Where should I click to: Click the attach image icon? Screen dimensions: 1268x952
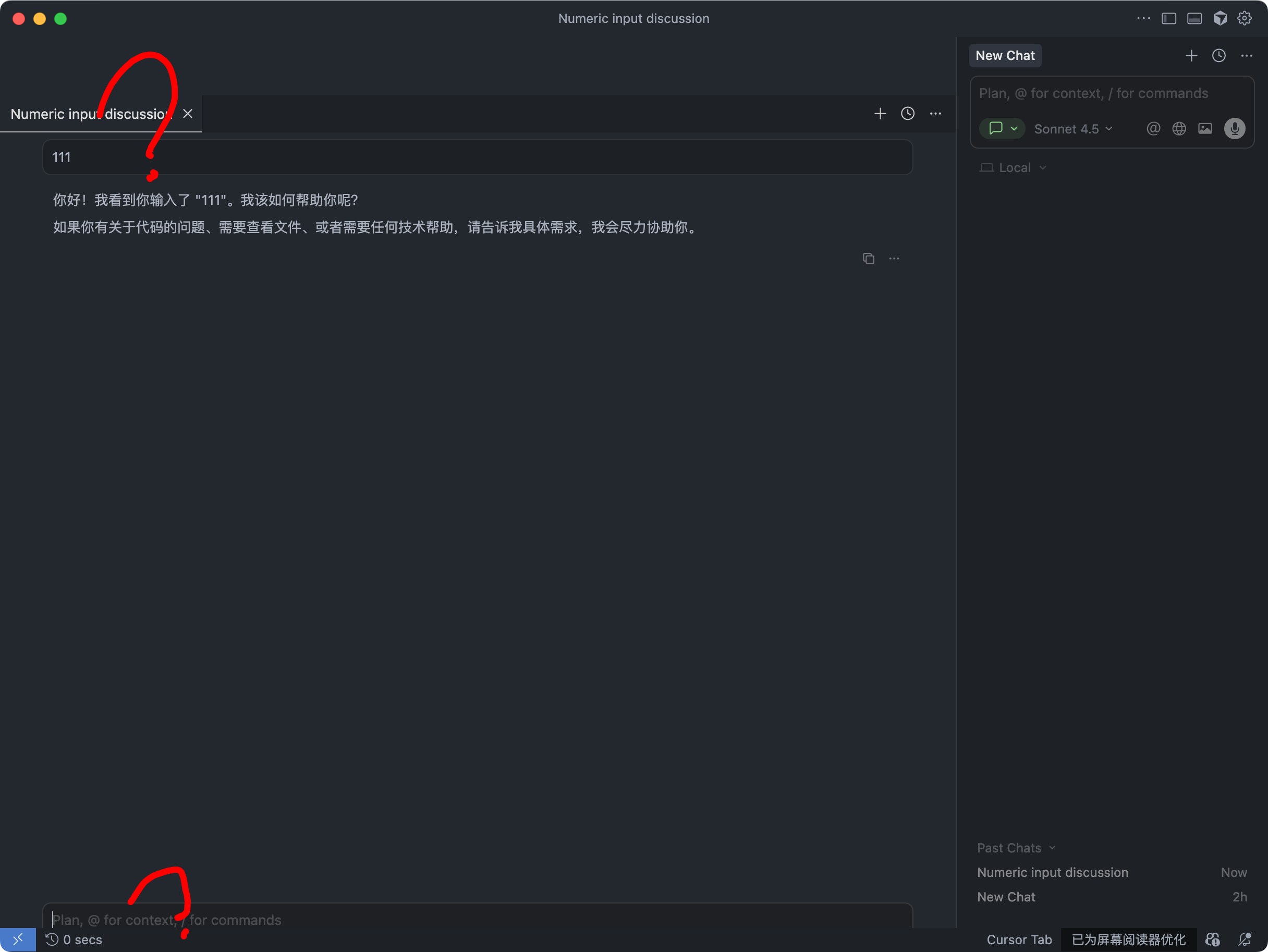[1204, 128]
